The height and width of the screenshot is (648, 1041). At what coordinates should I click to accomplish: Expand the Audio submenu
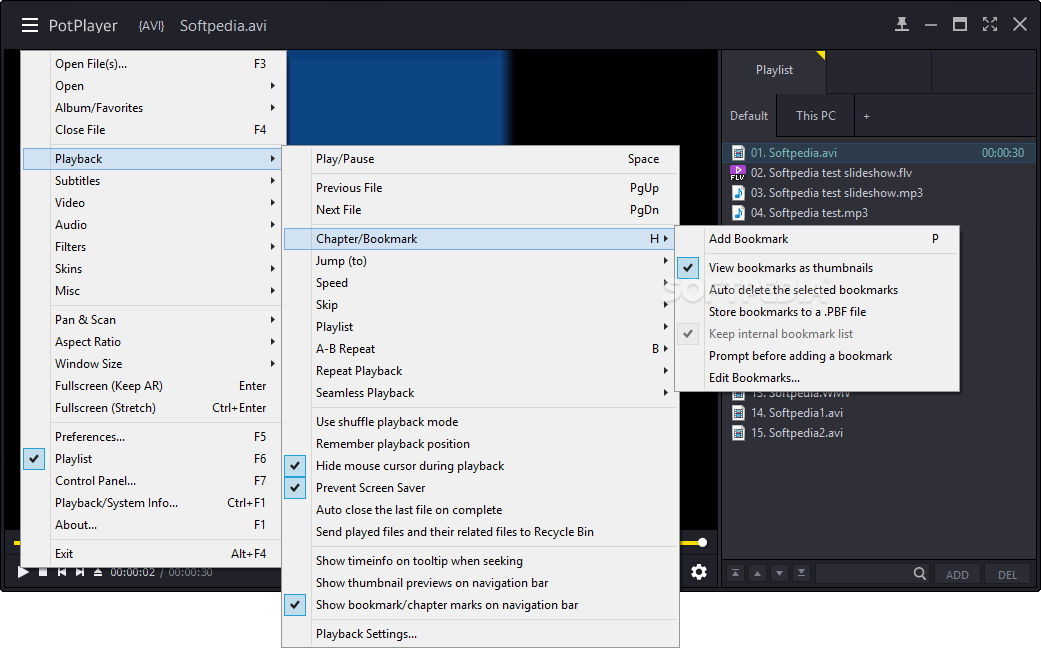coord(152,224)
